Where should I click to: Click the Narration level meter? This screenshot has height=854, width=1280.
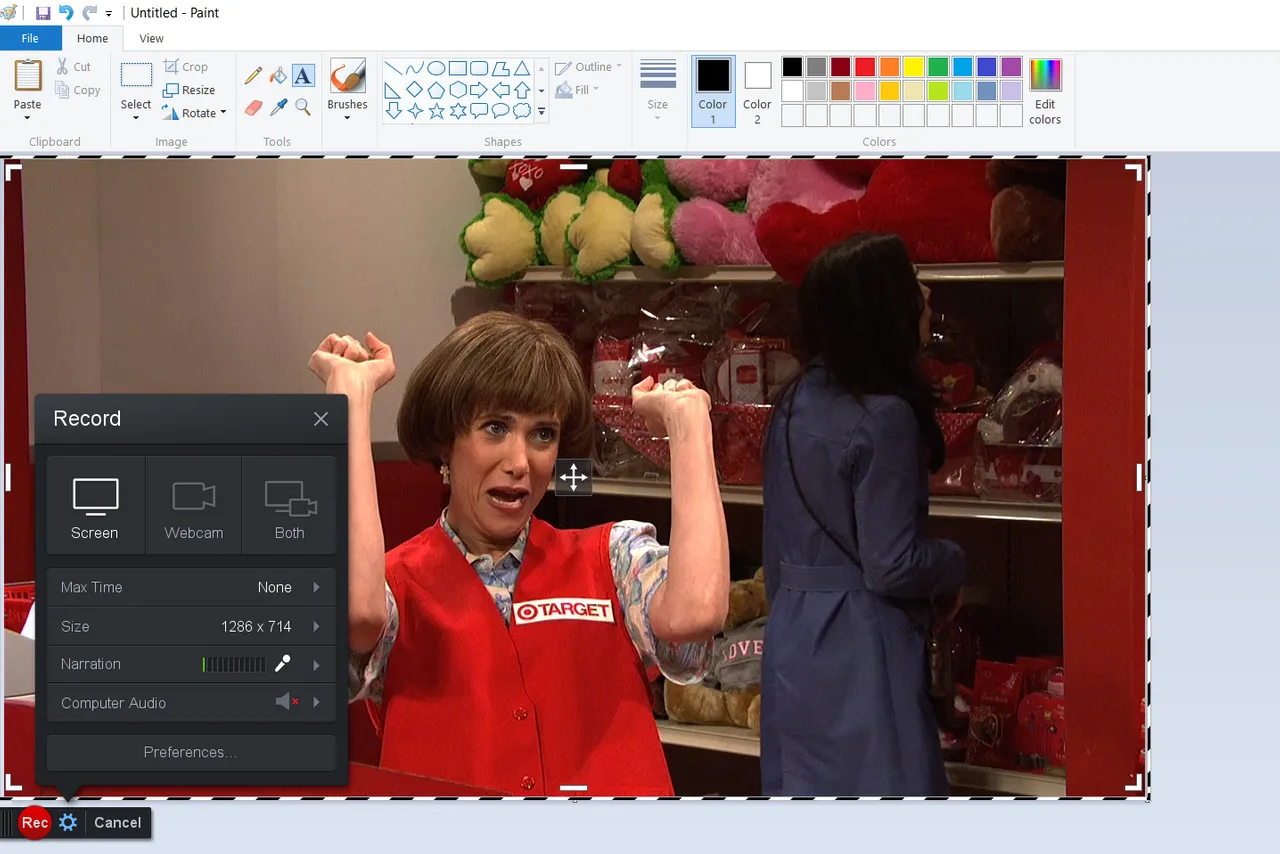pyautogui.click(x=235, y=664)
